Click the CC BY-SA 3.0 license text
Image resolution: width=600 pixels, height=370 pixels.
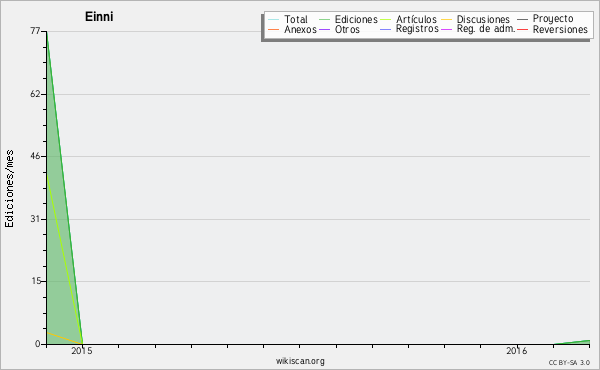tap(569, 362)
